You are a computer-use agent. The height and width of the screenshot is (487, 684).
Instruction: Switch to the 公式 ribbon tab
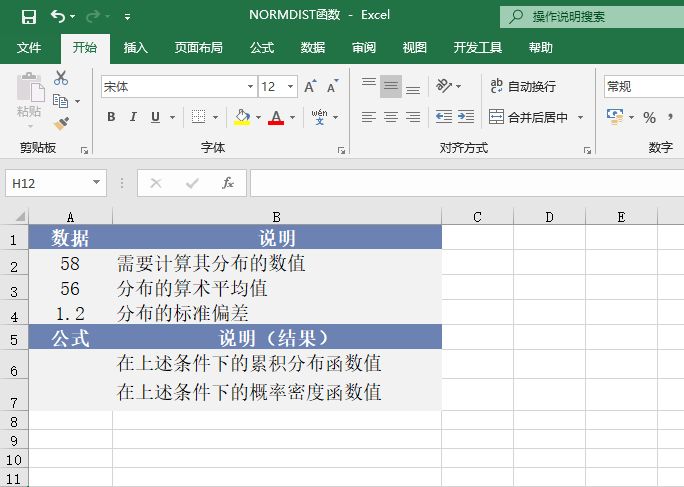262,47
